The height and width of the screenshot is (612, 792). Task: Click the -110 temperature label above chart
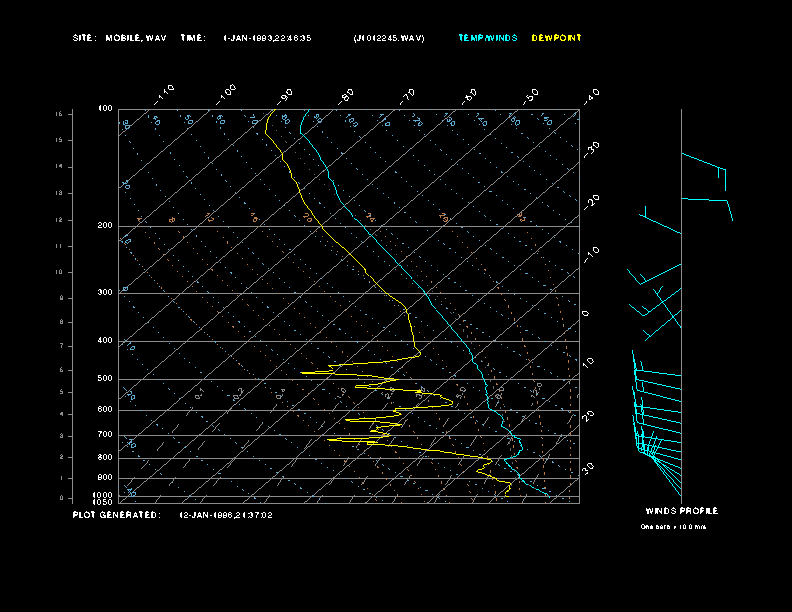coord(164,94)
